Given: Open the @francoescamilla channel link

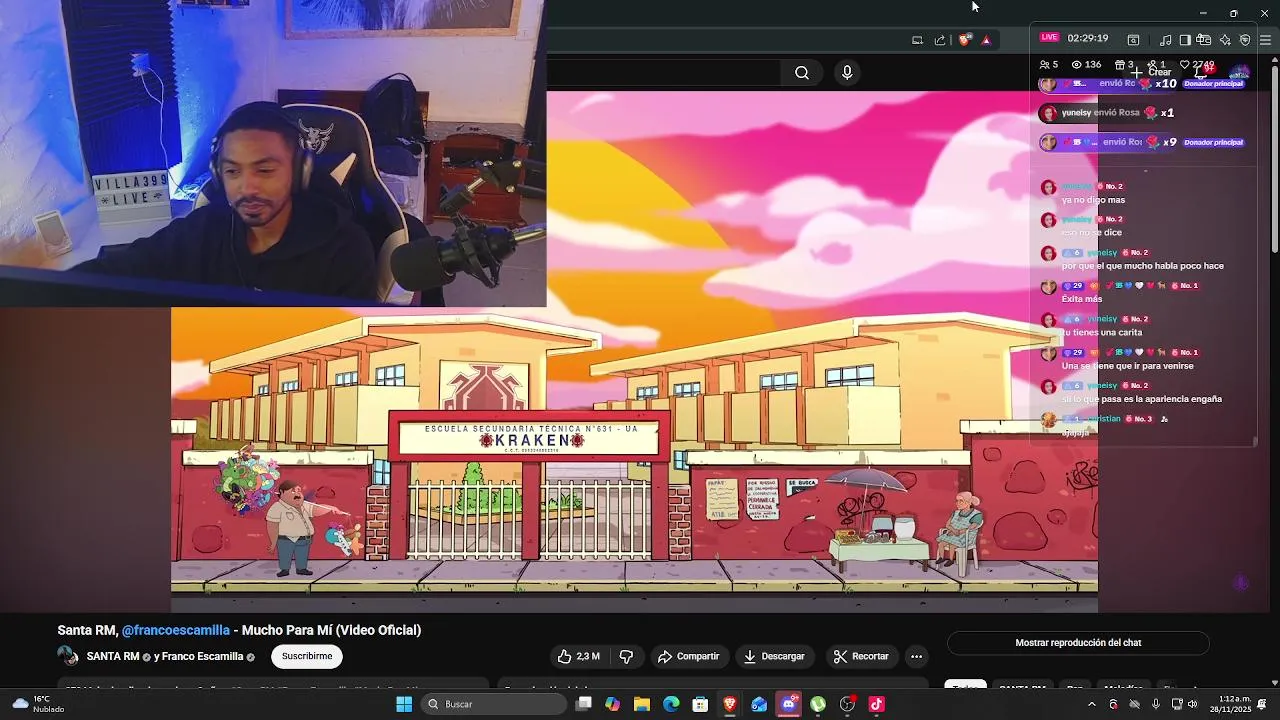Looking at the screenshot, I should coord(175,630).
